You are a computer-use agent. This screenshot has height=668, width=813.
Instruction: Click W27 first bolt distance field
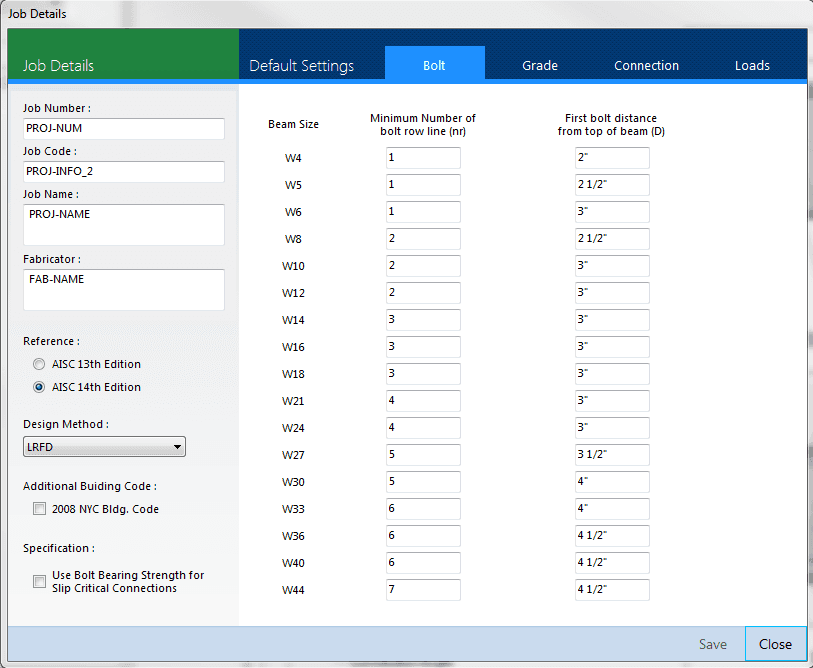(612, 454)
